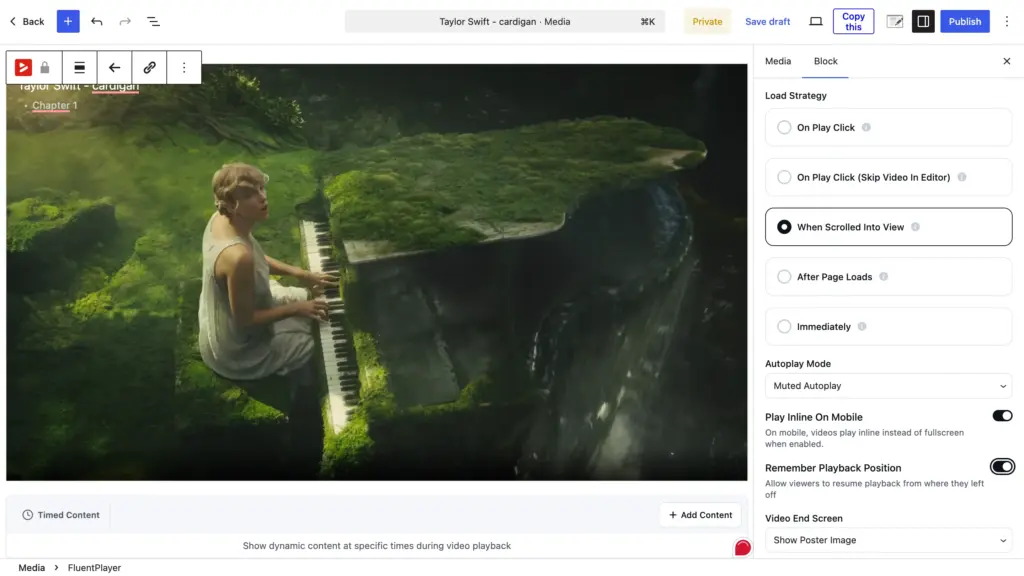
Task: Open the Autoplay Mode dropdown
Action: coord(888,386)
